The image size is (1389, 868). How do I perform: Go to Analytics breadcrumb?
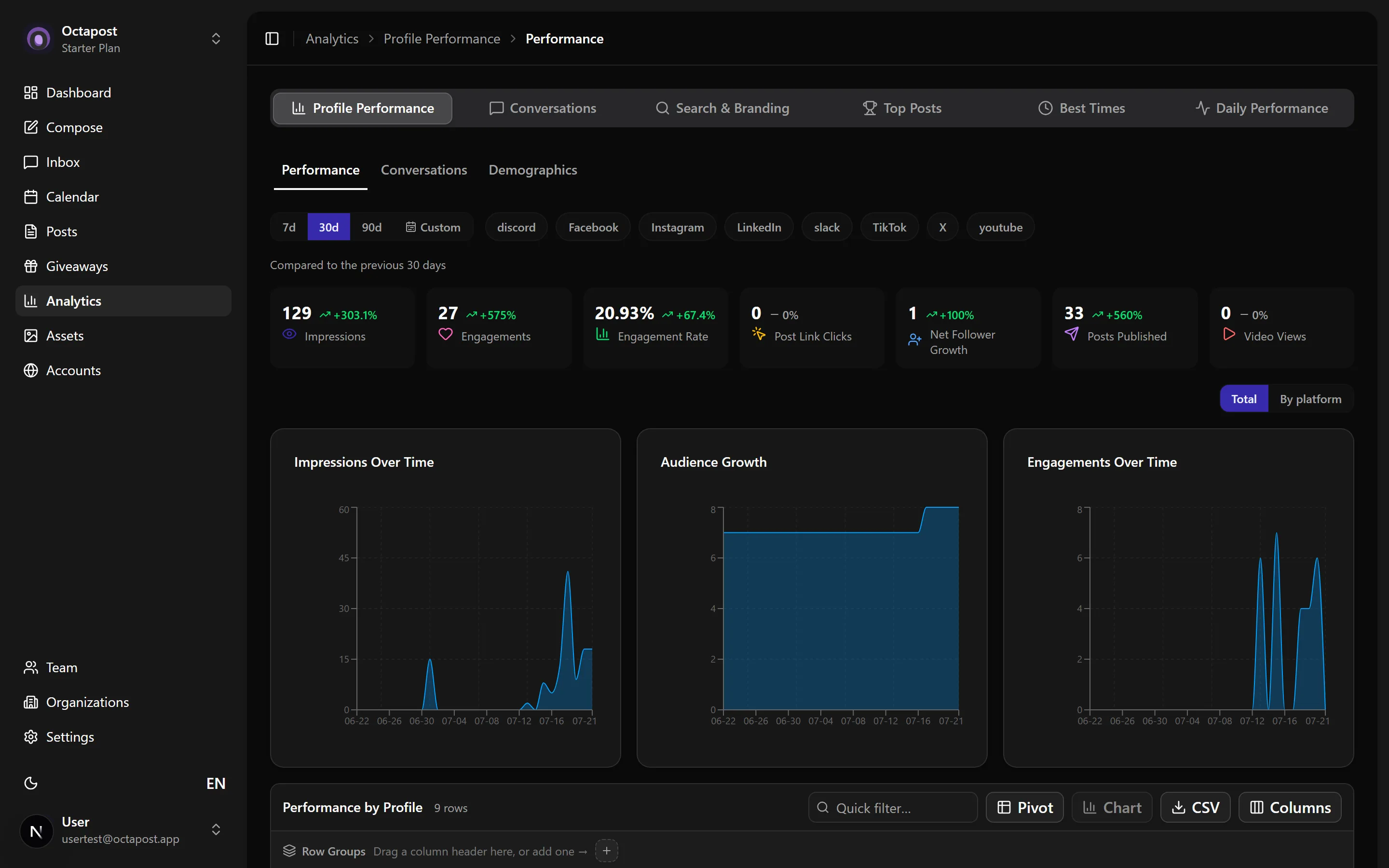tap(332, 39)
